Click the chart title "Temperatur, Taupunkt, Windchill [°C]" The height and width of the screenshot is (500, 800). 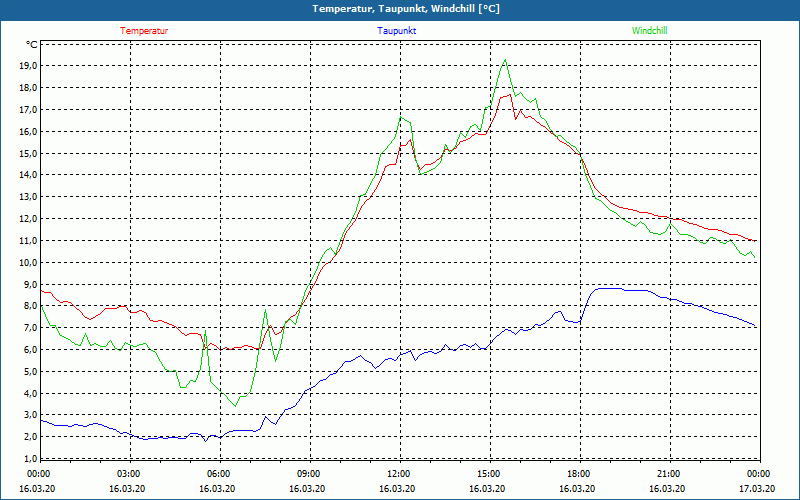pyautogui.click(x=406, y=9)
